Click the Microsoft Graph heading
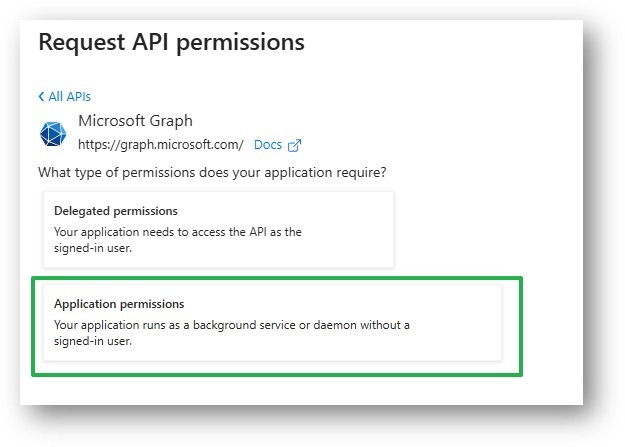Screen dimensions: 625x447 (x=135, y=121)
